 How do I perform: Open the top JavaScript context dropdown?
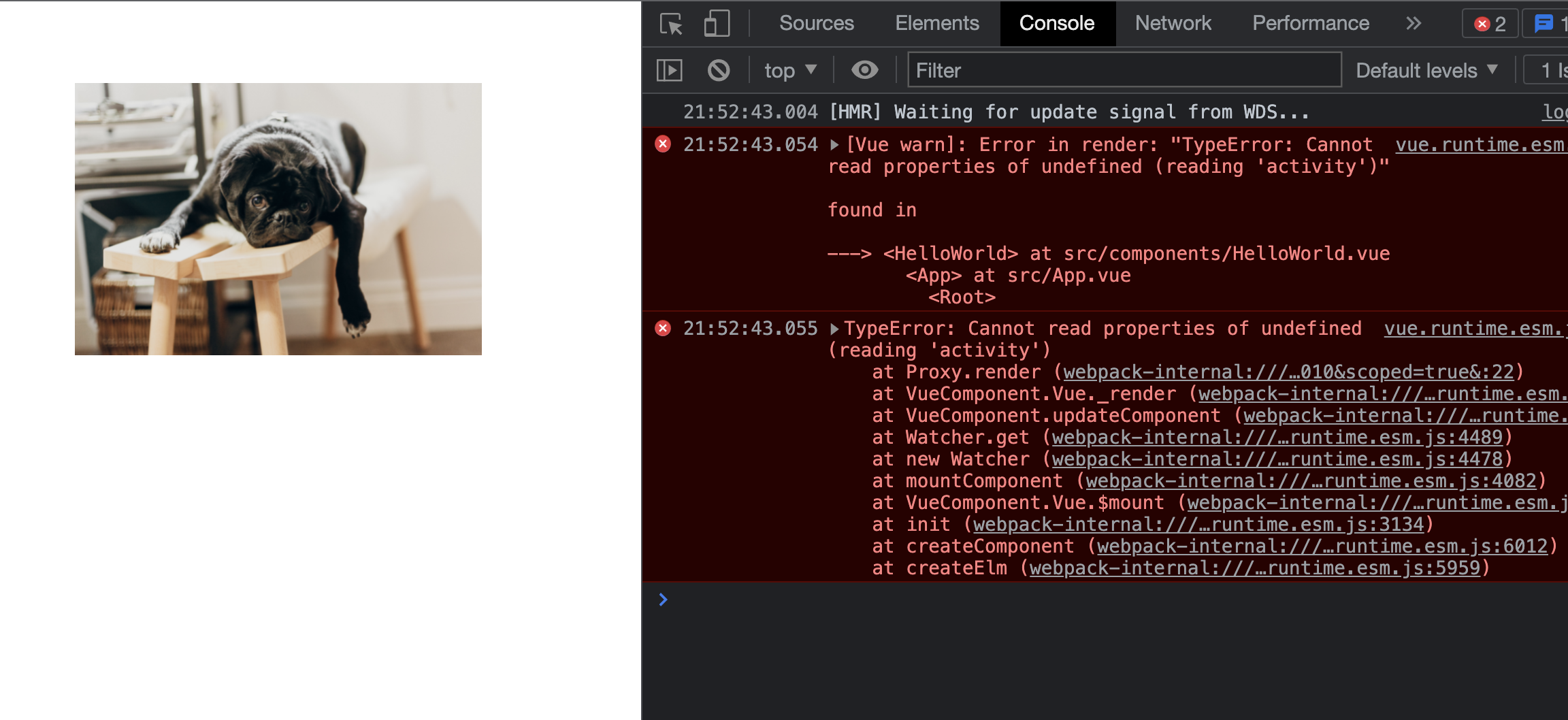point(790,70)
